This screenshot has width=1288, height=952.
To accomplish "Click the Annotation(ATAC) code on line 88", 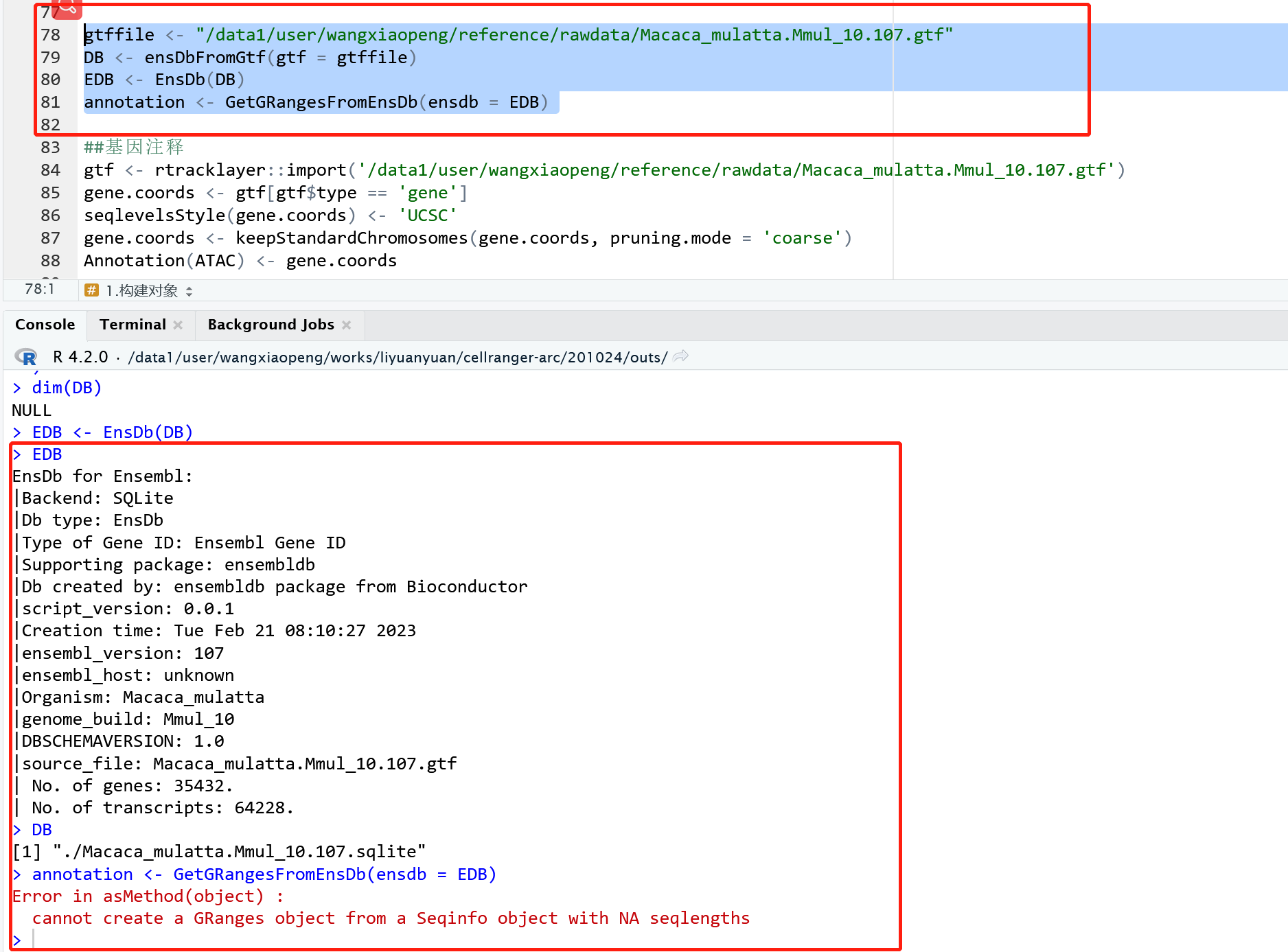I will pyautogui.click(x=163, y=260).
